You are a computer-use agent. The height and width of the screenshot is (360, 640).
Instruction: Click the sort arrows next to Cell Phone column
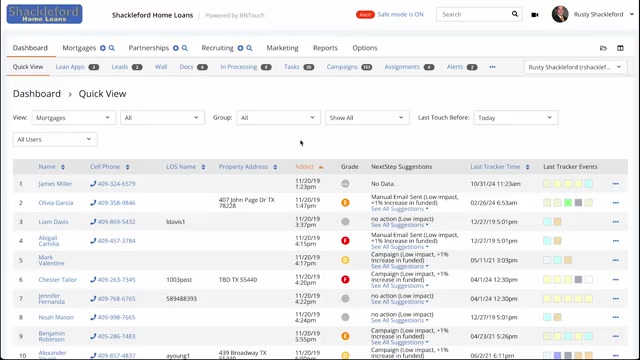127,167
